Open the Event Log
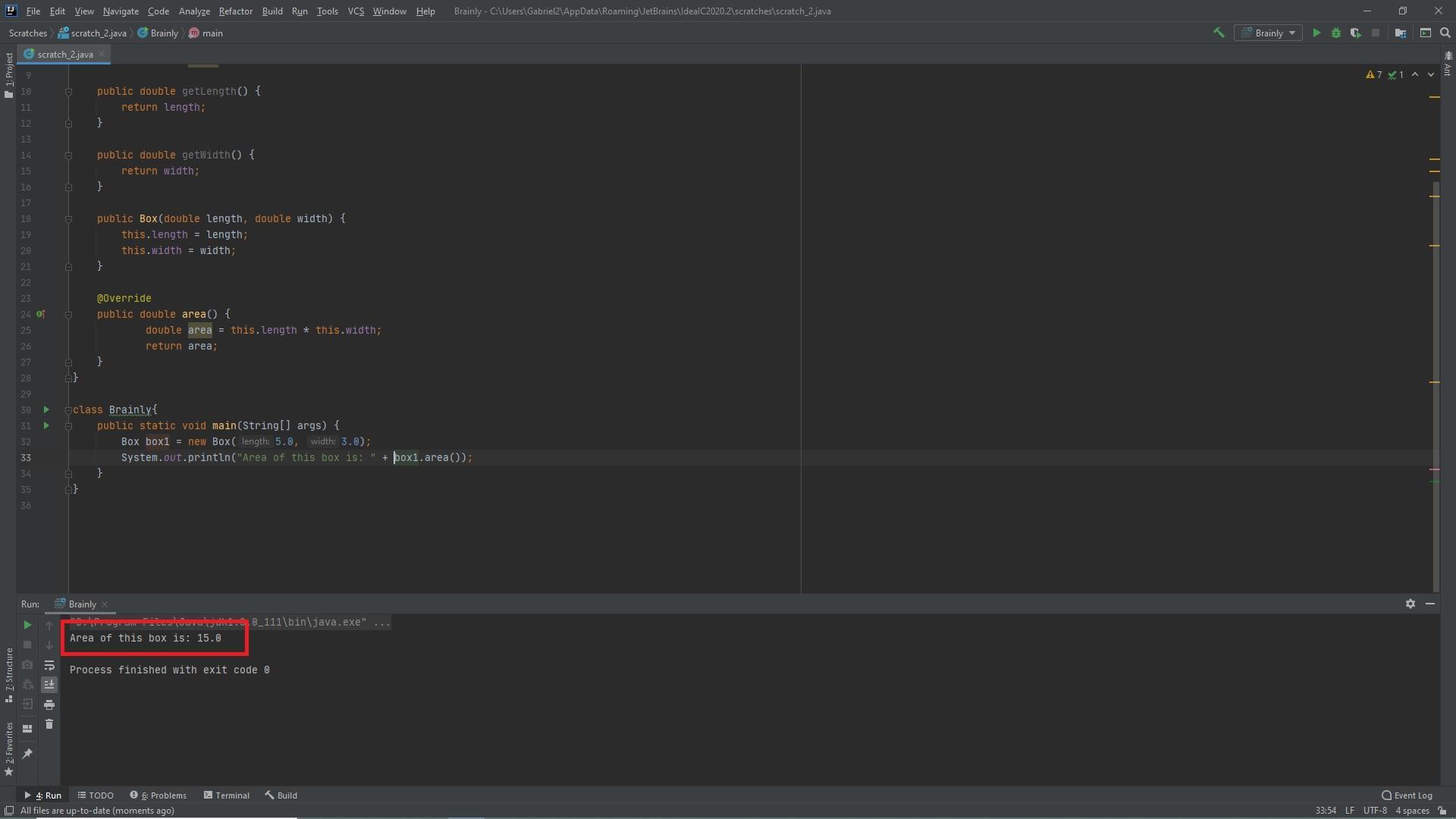The height and width of the screenshot is (819, 1456). point(1407,795)
